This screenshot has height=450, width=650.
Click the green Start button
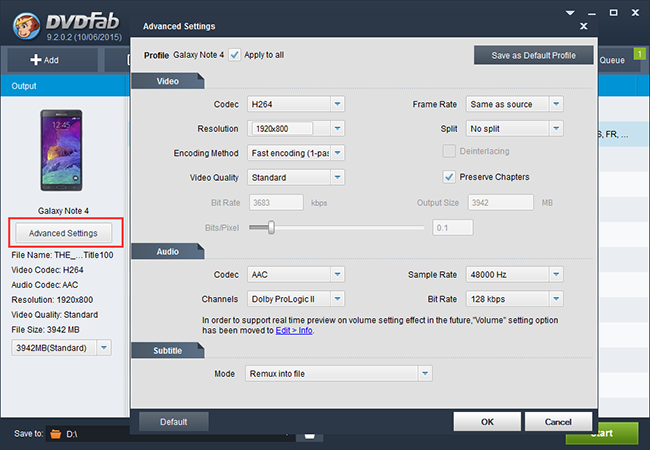tap(602, 433)
